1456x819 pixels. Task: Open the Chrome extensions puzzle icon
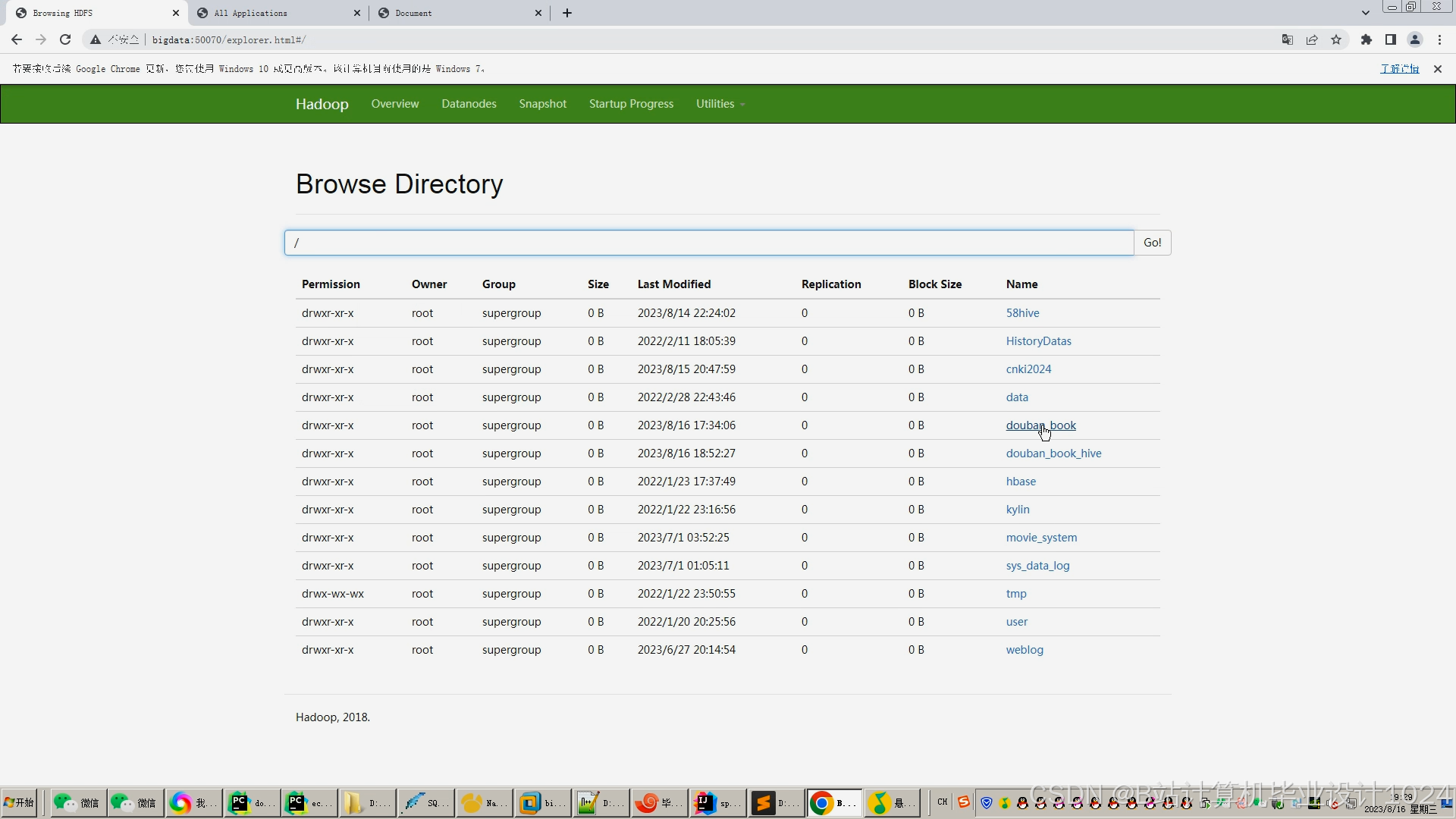[x=1367, y=39]
